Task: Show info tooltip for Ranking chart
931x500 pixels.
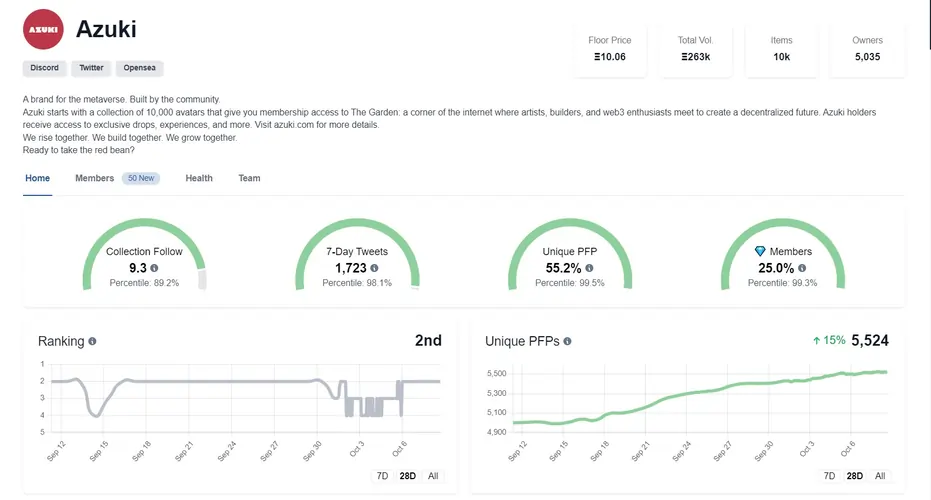Action: (92, 341)
